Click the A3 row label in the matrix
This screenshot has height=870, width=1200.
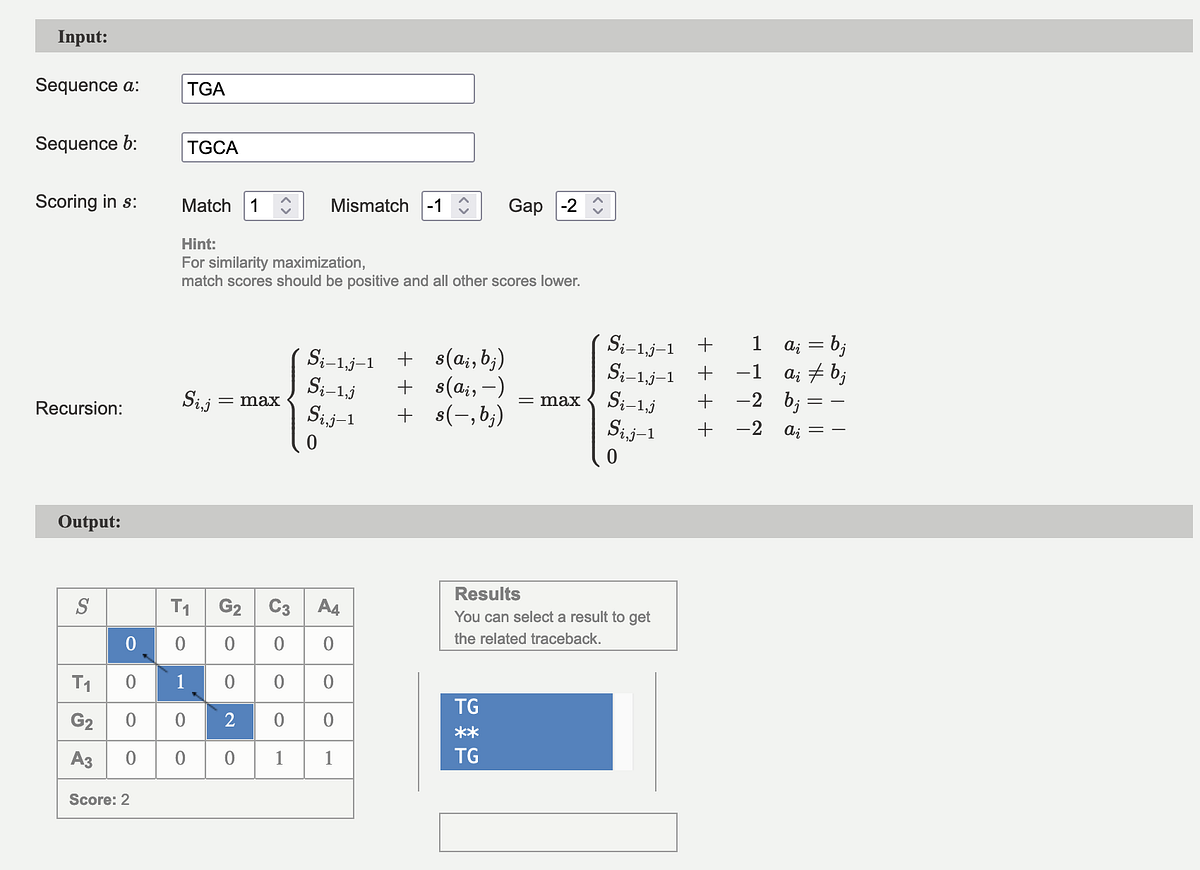(81, 757)
